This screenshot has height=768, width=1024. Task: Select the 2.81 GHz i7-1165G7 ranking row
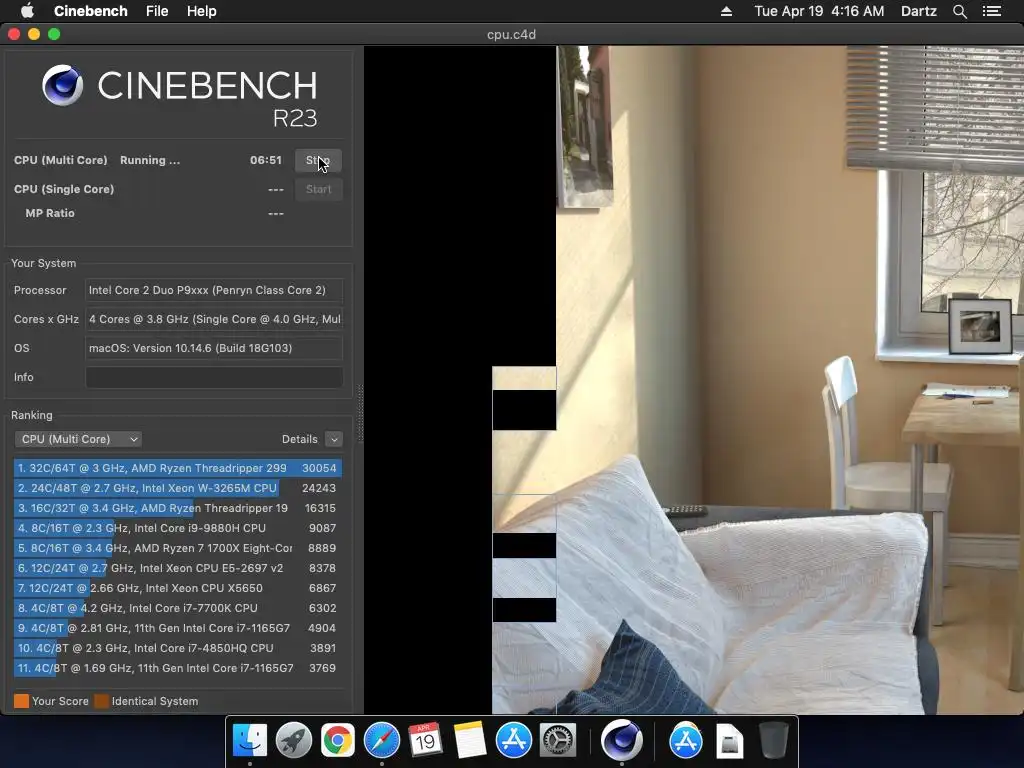tap(178, 628)
